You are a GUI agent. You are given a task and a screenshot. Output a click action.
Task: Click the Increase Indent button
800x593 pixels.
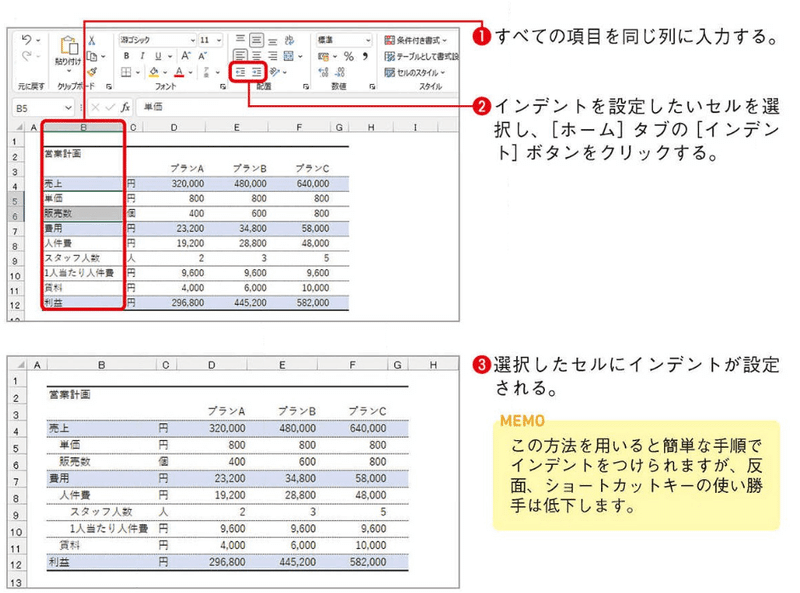click(x=257, y=72)
